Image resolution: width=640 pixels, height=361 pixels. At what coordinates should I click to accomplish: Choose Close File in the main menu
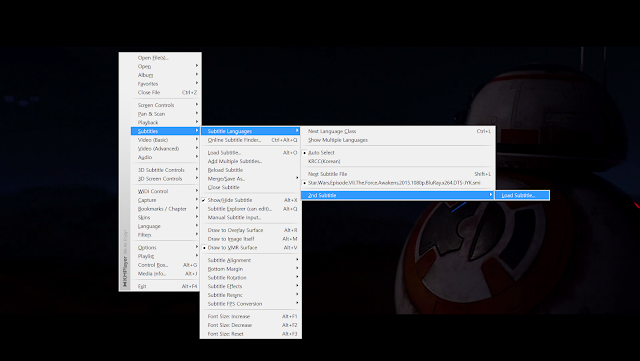(x=165, y=92)
